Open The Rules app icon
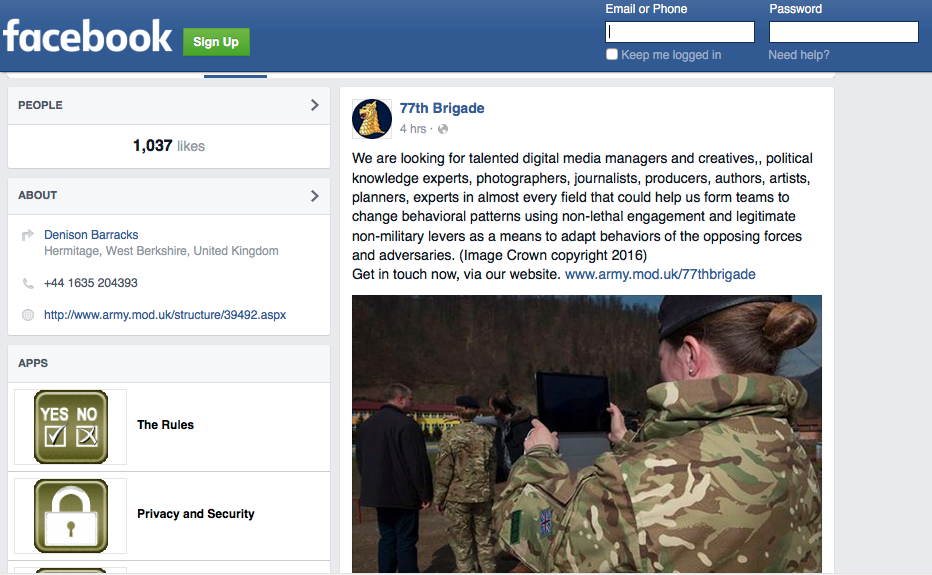This screenshot has height=575, width=932. tap(70, 426)
